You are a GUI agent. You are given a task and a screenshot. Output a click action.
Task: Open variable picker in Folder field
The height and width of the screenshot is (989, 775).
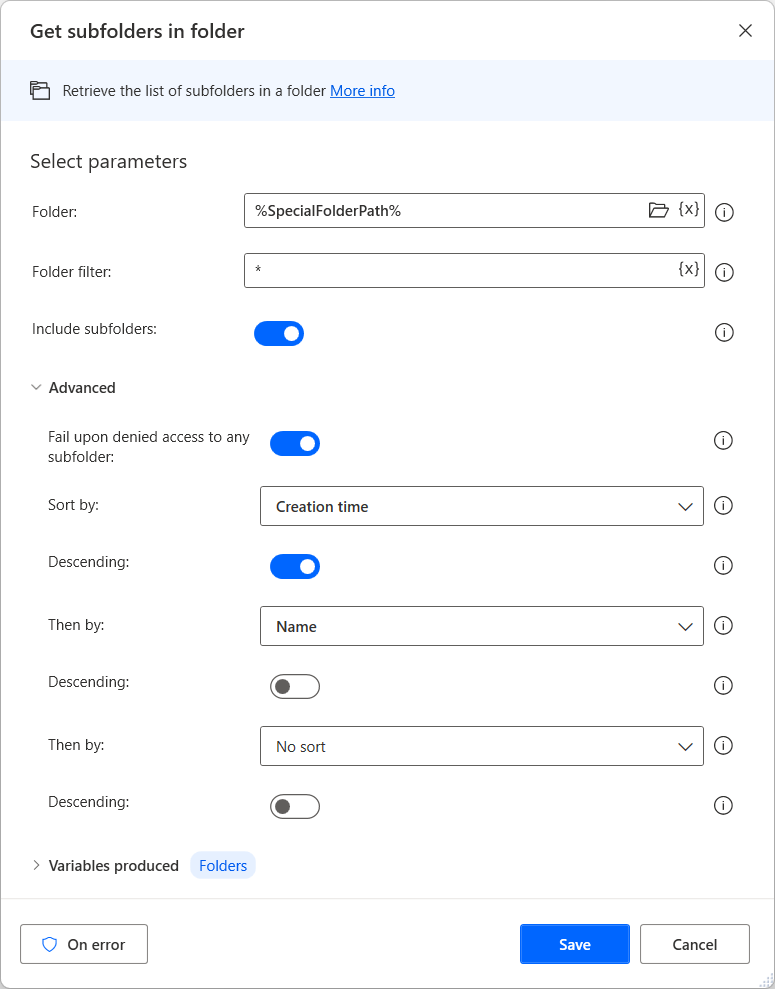[x=689, y=210]
